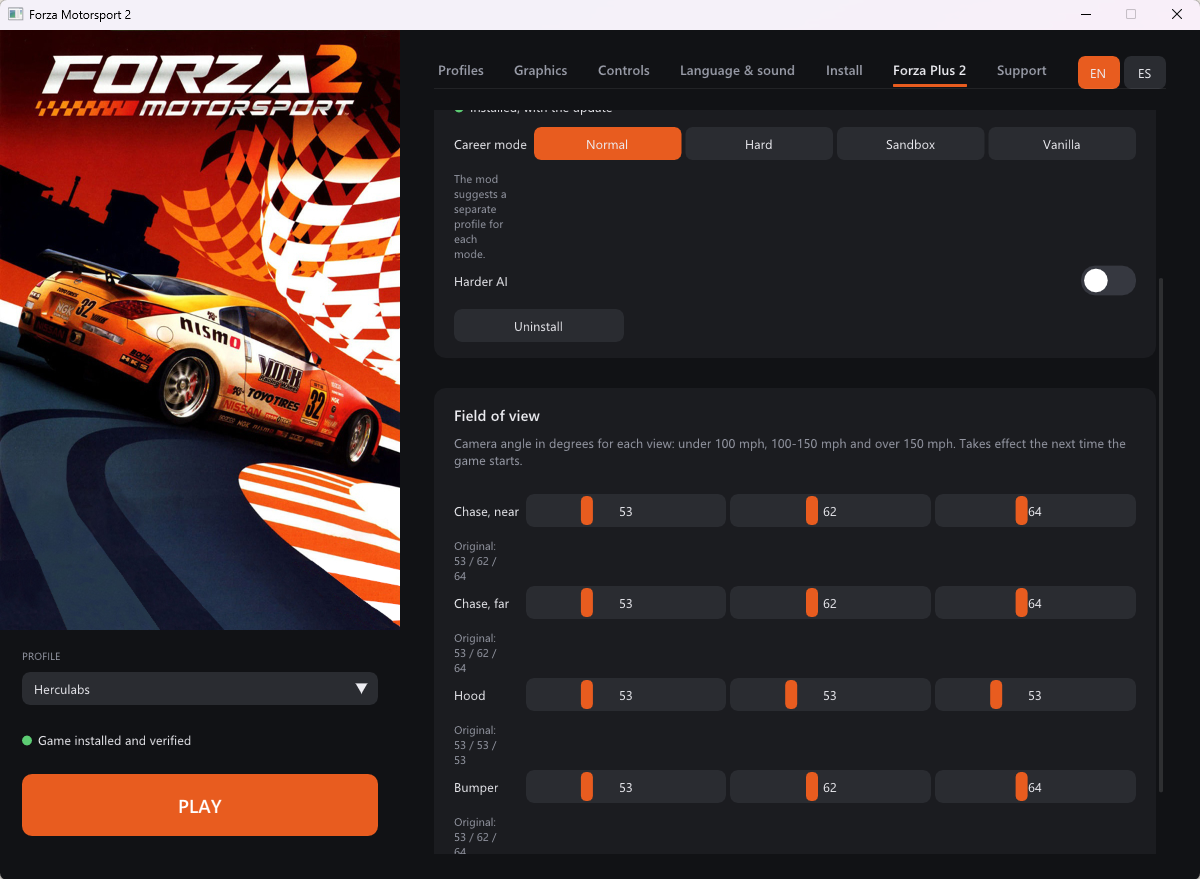Open the Profiles tab
Viewport: 1200px width, 879px height.
coord(461,70)
